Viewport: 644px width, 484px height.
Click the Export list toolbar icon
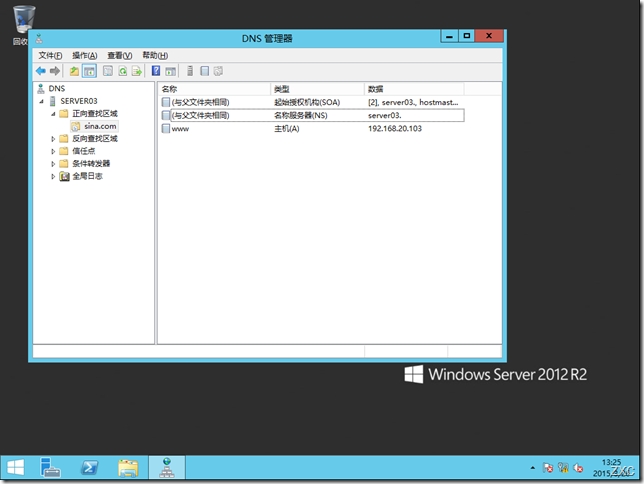[x=136, y=71]
